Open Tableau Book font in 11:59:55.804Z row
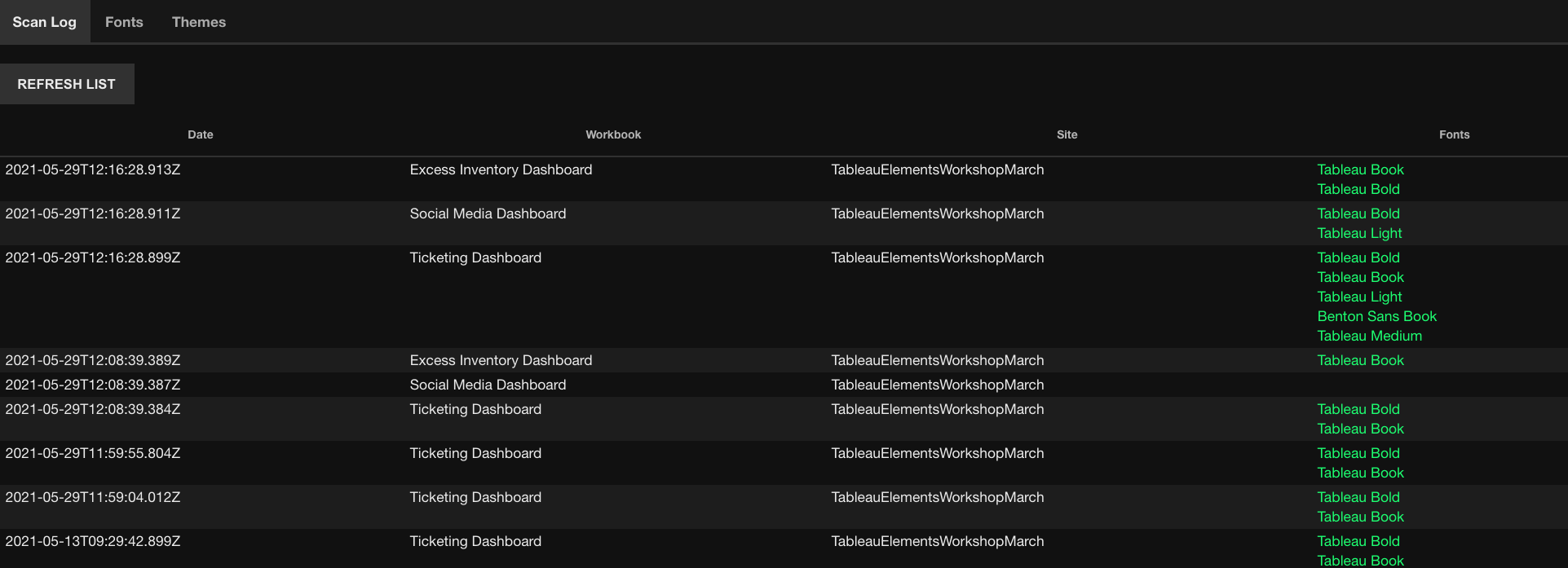Screen dimensions: 1568x568 (1360, 473)
